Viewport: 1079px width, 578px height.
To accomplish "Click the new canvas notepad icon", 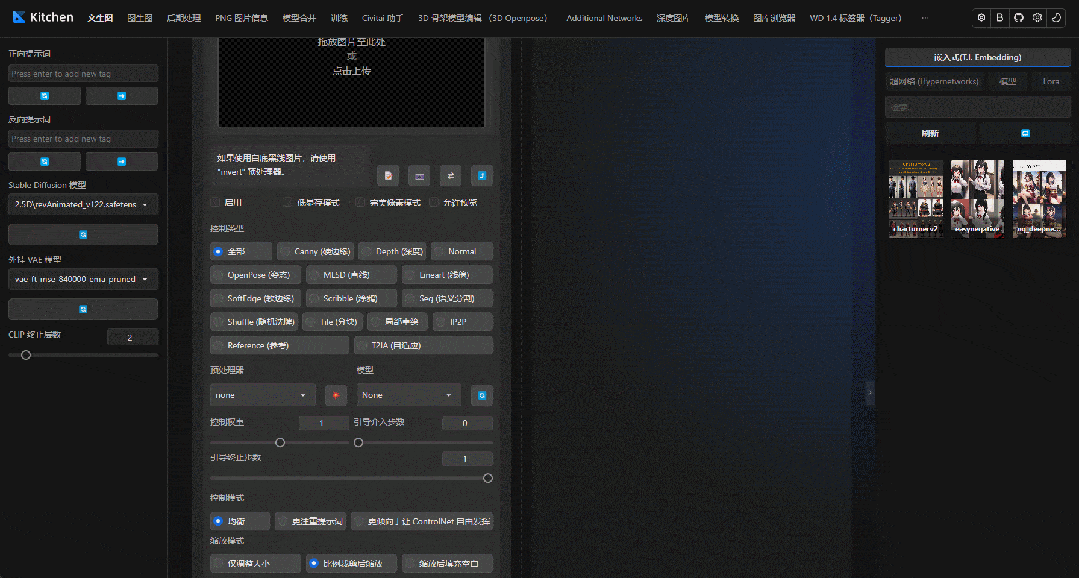I will tap(388, 175).
